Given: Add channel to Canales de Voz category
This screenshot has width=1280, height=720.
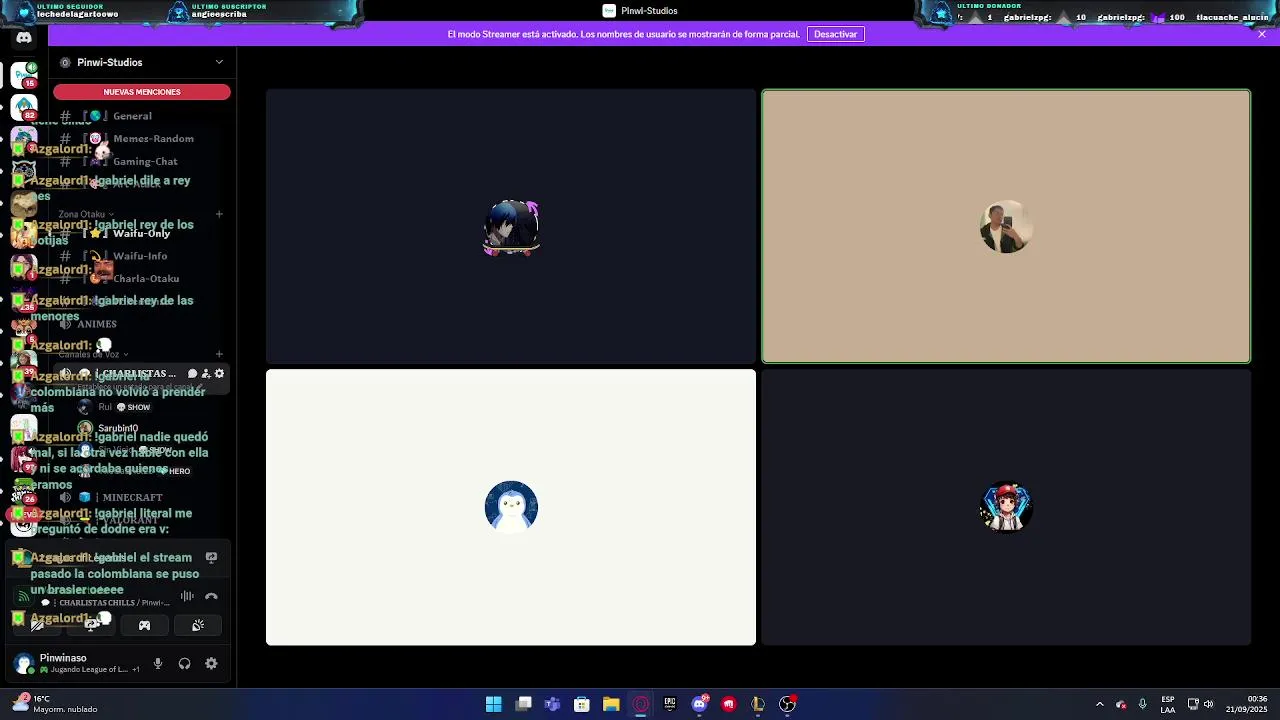Looking at the screenshot, I should [219, 354].
